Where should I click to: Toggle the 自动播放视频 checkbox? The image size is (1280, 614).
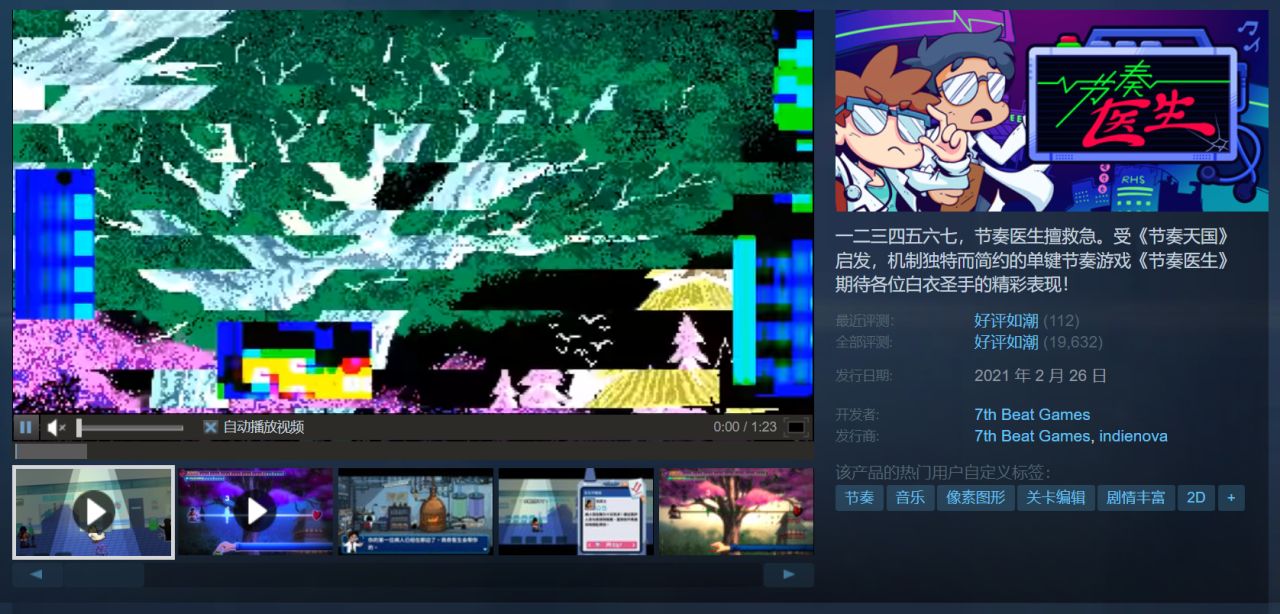pos(210,427)
